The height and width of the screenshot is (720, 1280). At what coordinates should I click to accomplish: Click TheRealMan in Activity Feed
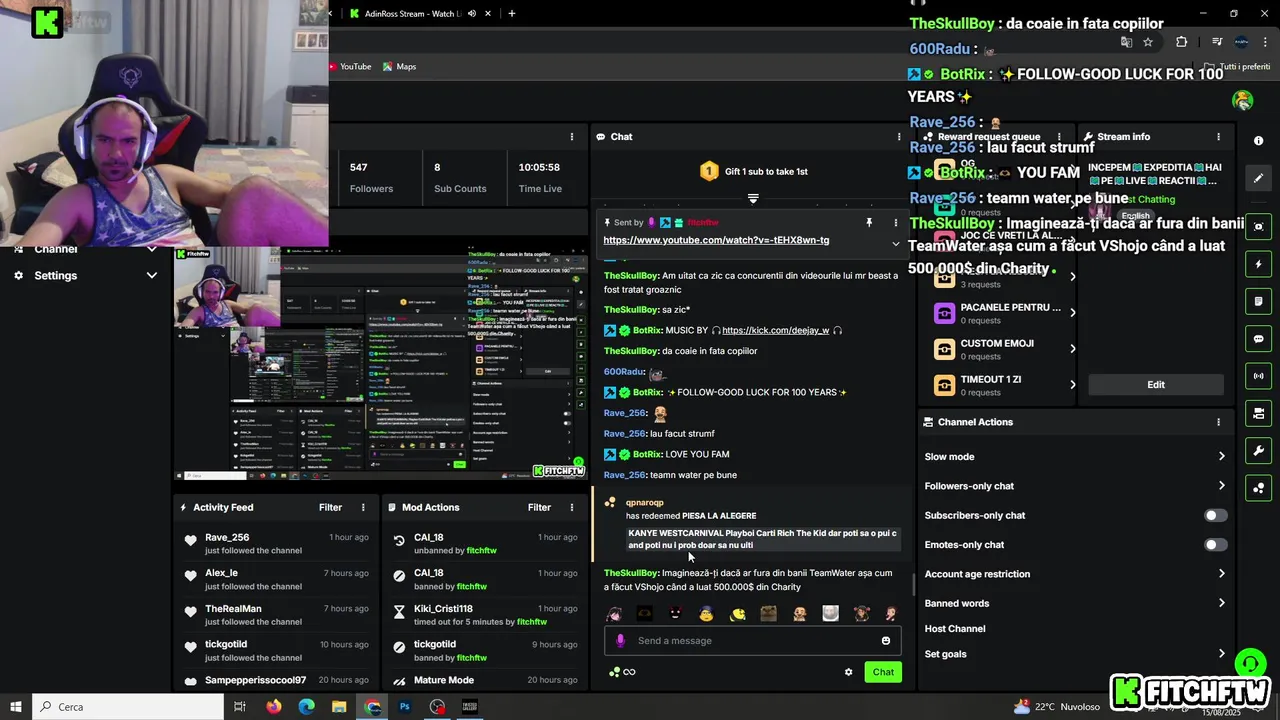[233, 609]
